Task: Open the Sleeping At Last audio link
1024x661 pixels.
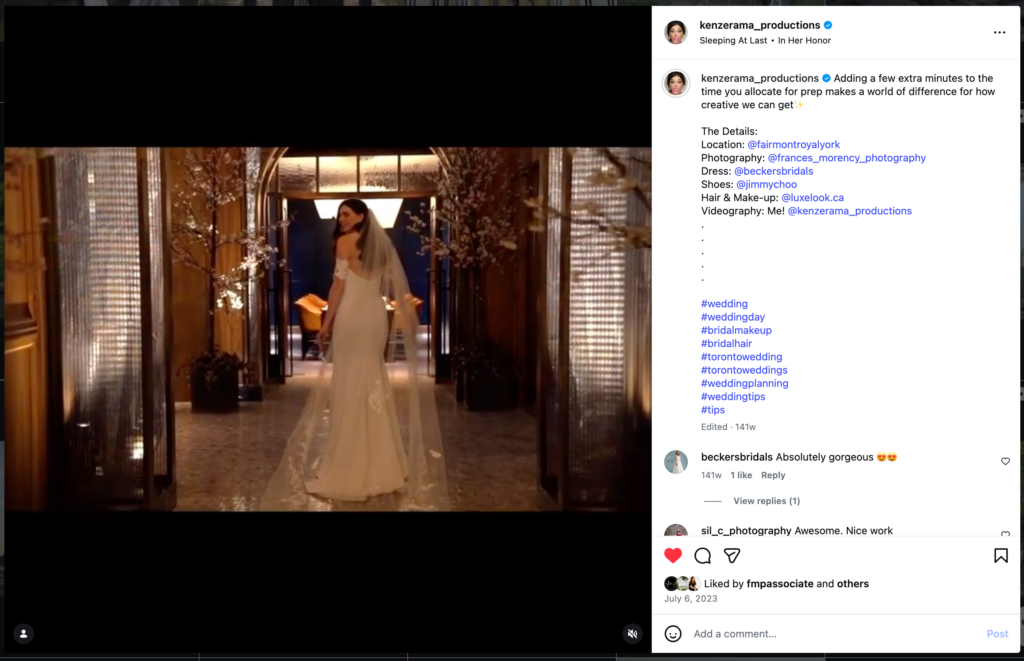Action: tap(735, 41)
